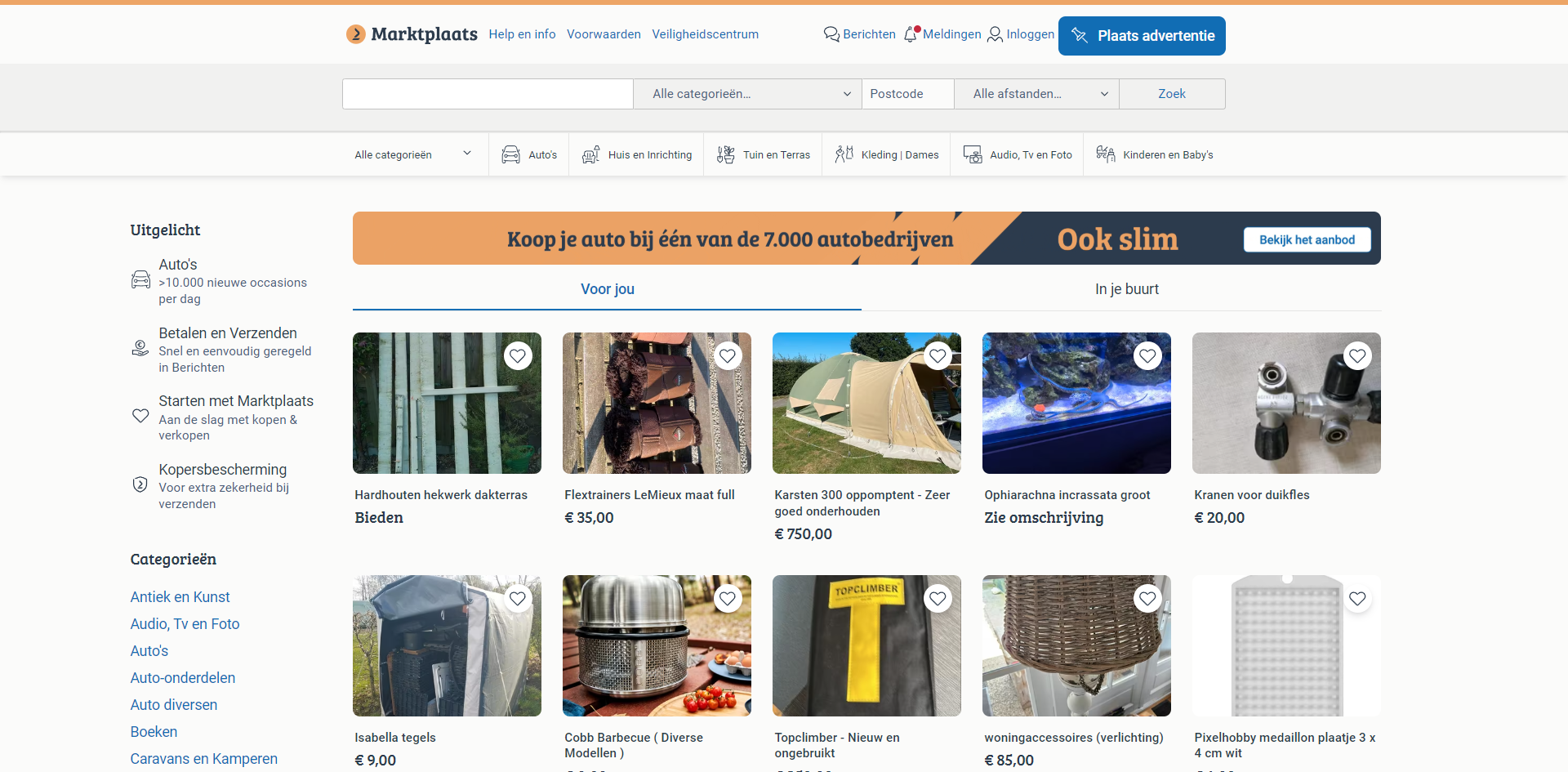This screenshot has height=772, width=1568.
Task: Select Huis en Inrichting icon
Action: click(x=591, y=155)
